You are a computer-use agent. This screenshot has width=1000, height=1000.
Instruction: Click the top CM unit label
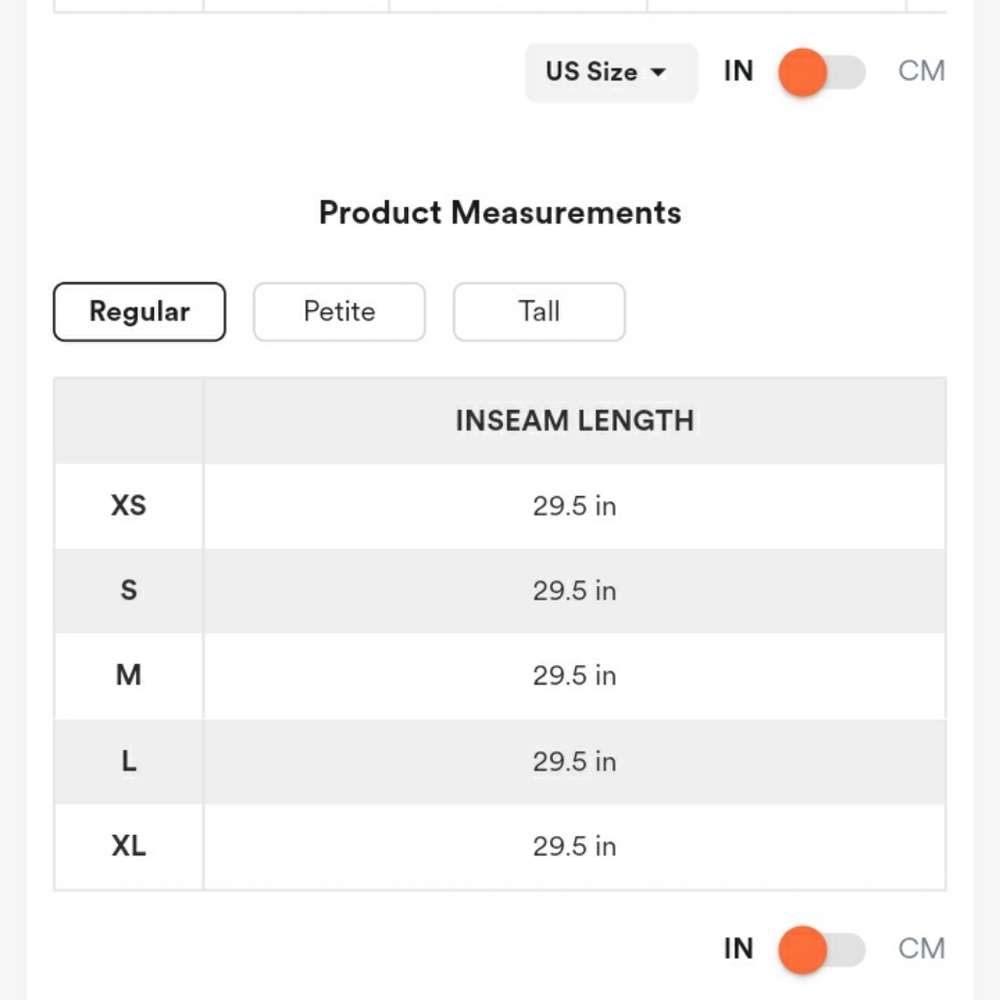(921, 72)
